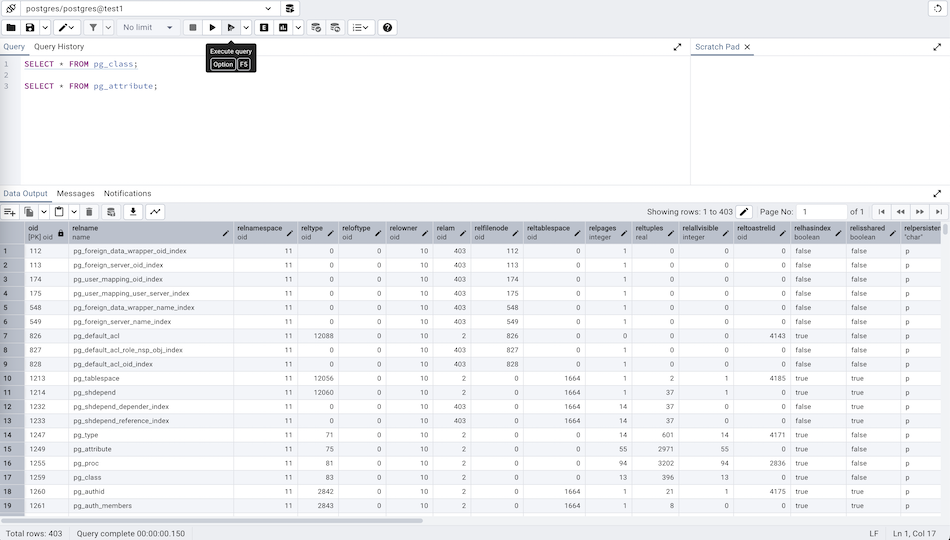The width and height of the screenshot is (950, 540).
Task: Open the Graph Visualiser line-chart icon
Action: click(155, 212)
